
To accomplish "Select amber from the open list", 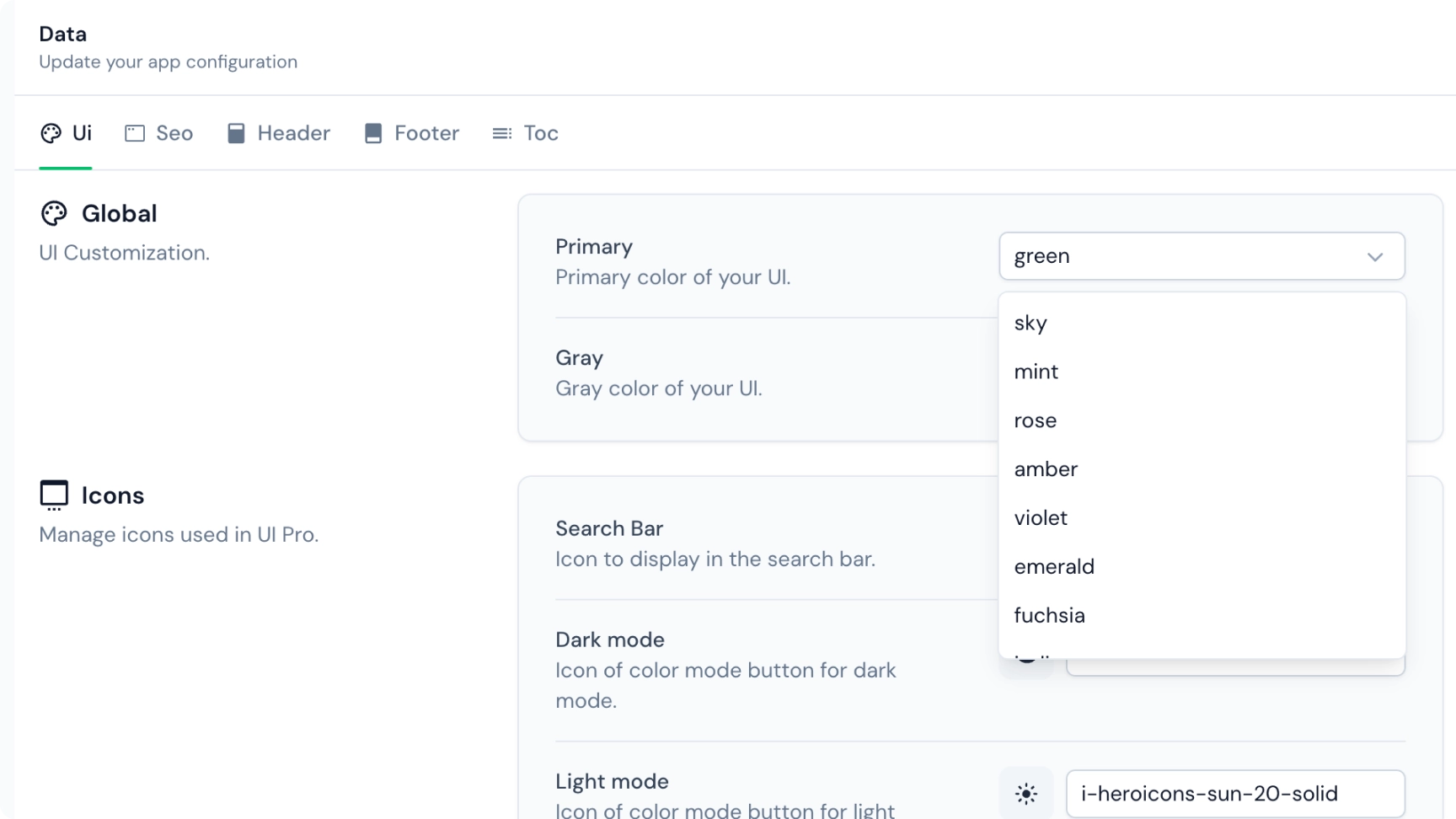I will tap(1046, 469).
